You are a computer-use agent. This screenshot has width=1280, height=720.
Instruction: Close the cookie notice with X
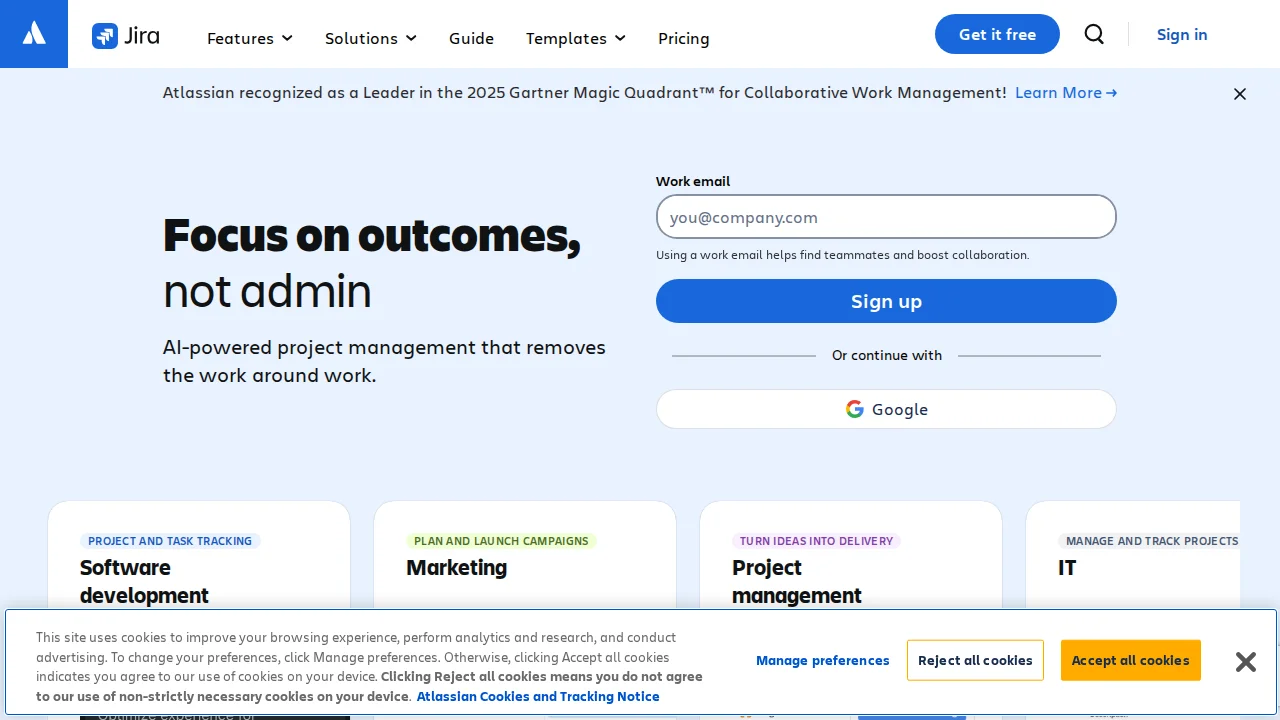(1245, 661)
